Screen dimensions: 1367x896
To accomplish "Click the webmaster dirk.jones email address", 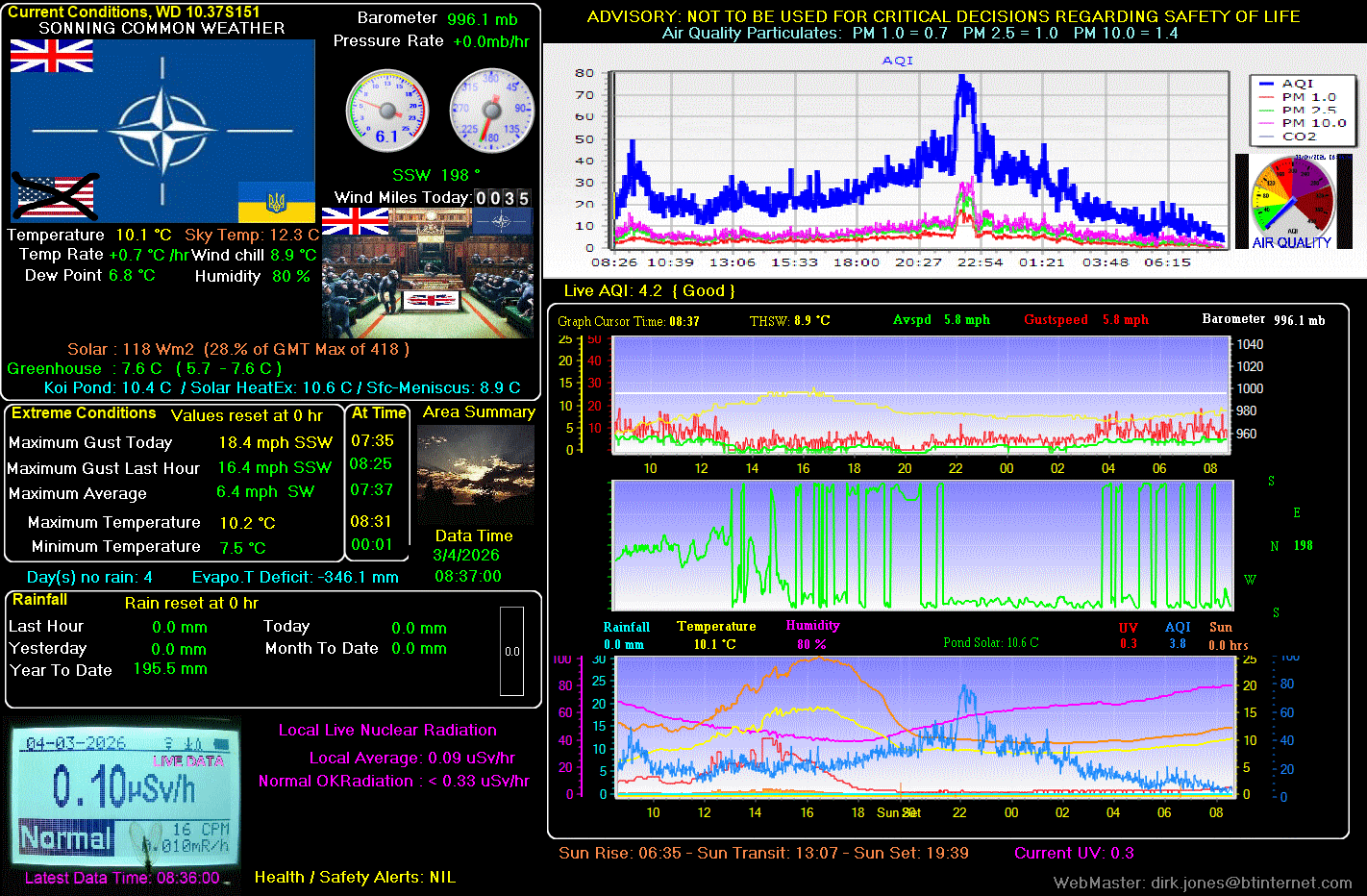I will tap(1251, 883).
